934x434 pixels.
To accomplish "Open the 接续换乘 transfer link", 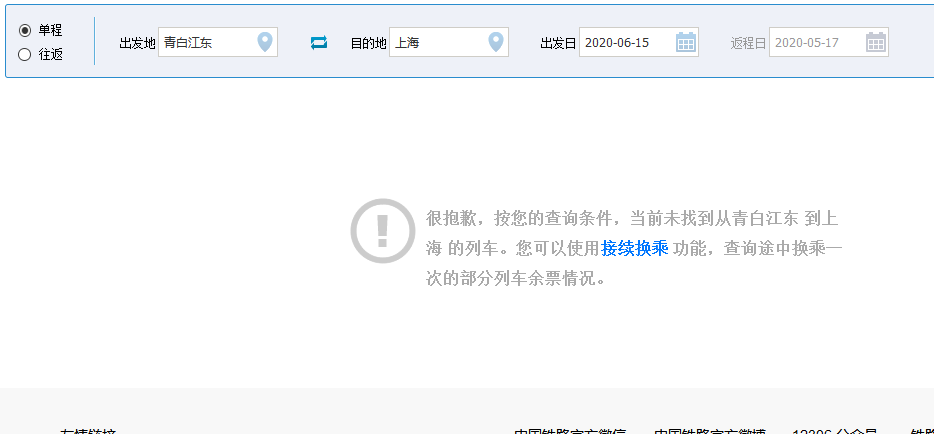I will point(634,248).
